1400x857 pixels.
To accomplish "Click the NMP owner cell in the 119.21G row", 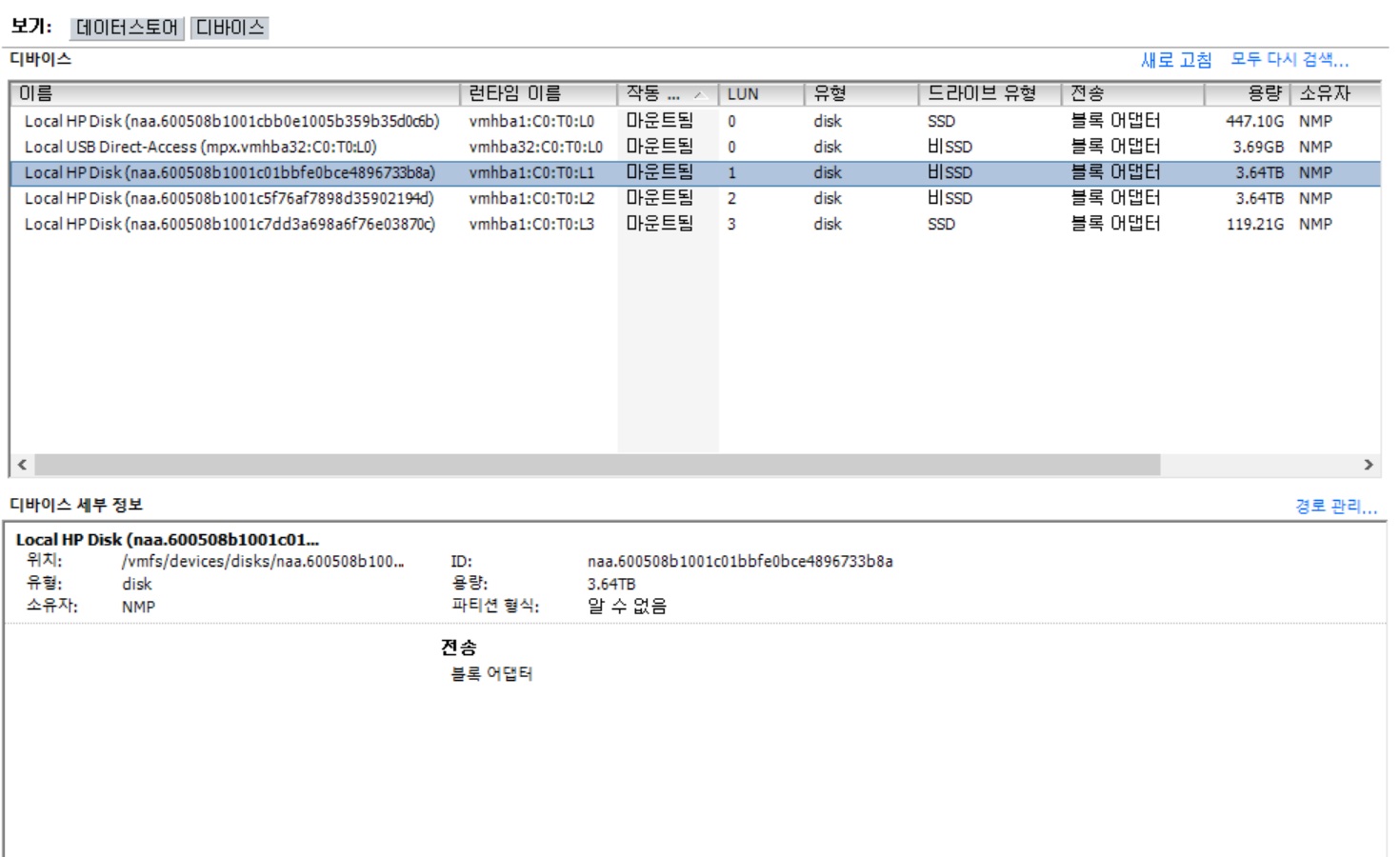I will click(x=1315, y=225).
